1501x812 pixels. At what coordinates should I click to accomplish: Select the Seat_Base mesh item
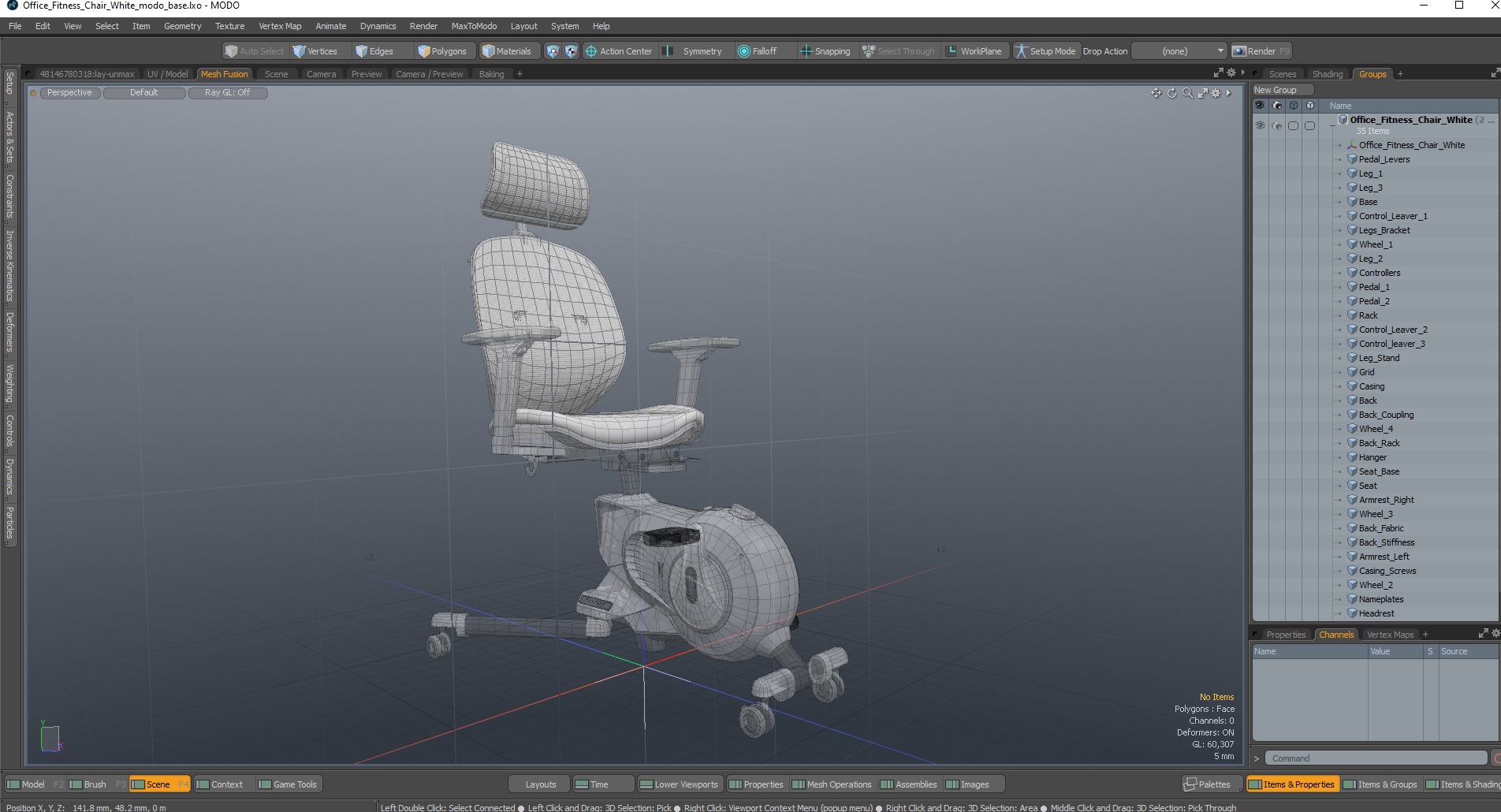pyautogui.click(x=1379, y=471)
